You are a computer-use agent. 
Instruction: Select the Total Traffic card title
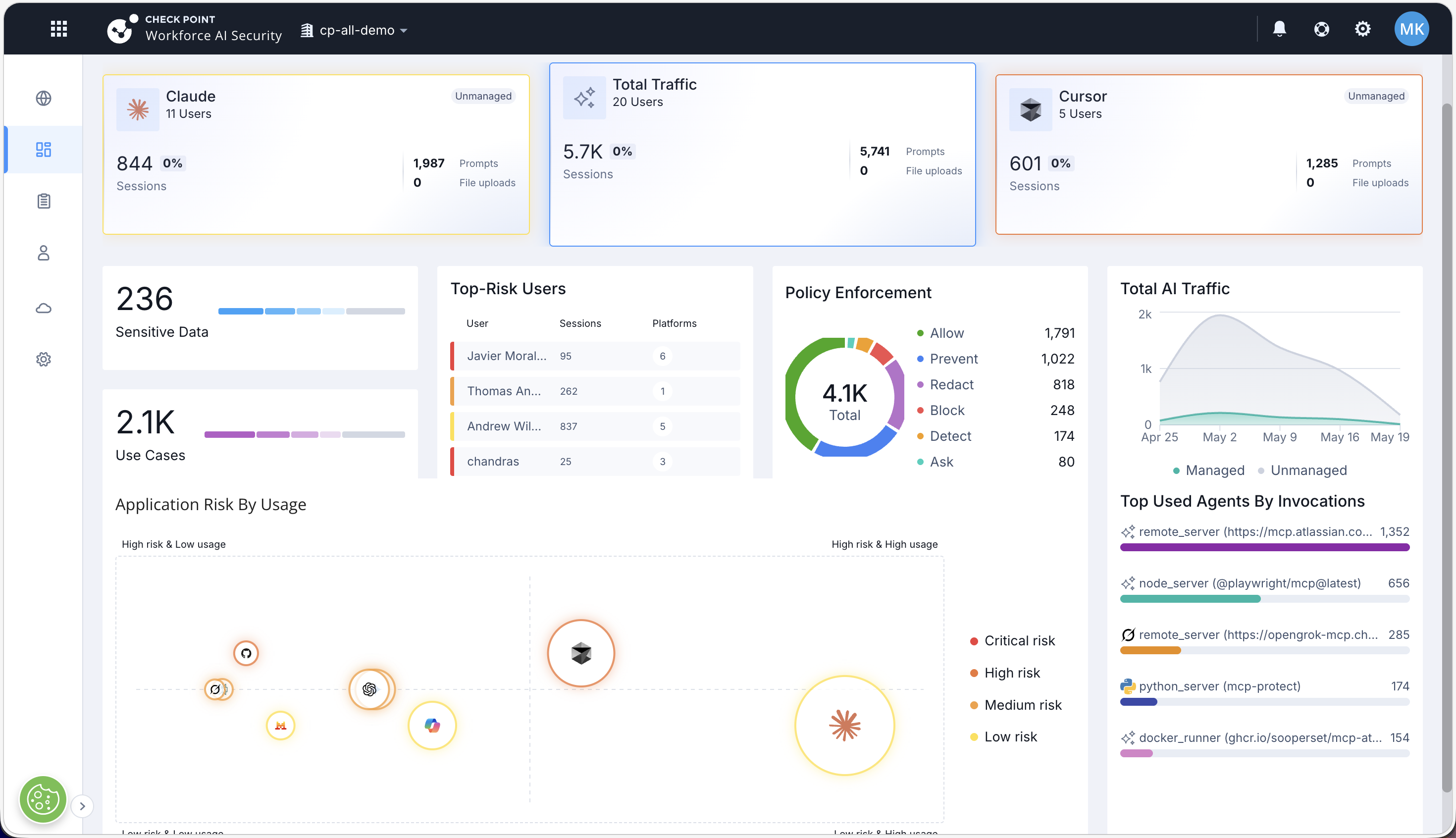[x=655, y=85]
